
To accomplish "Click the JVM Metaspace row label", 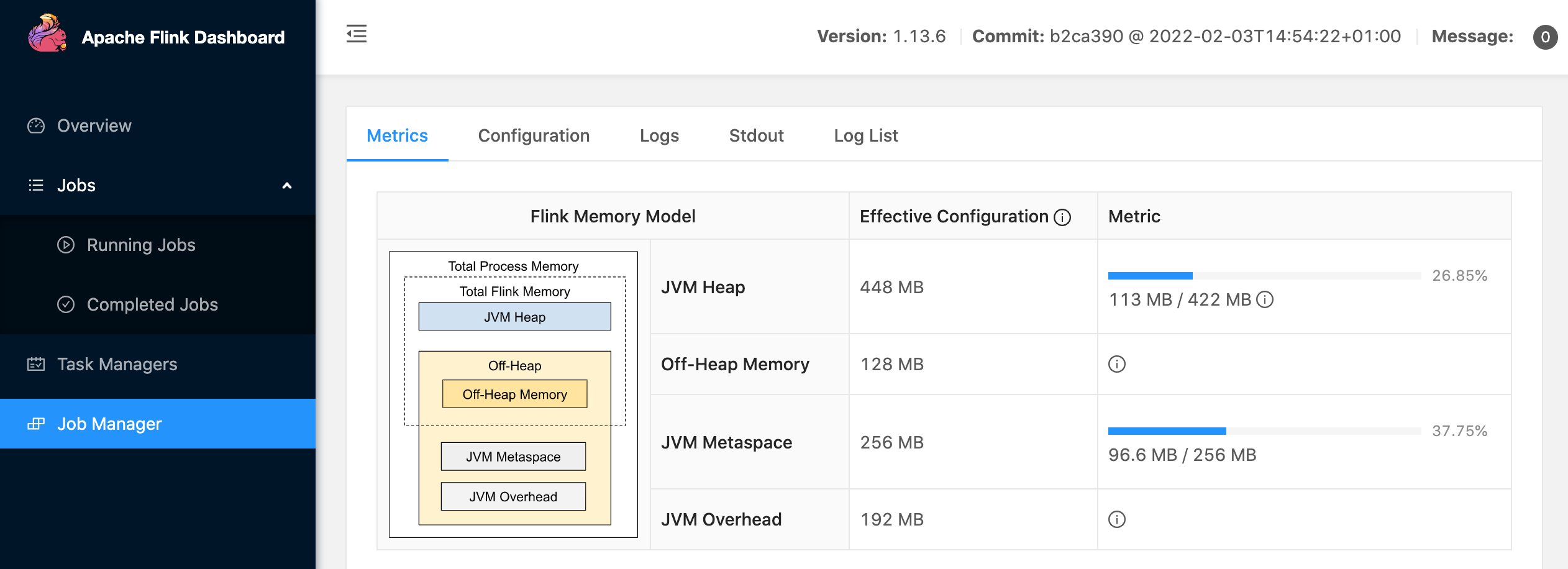I will point(726,442).
